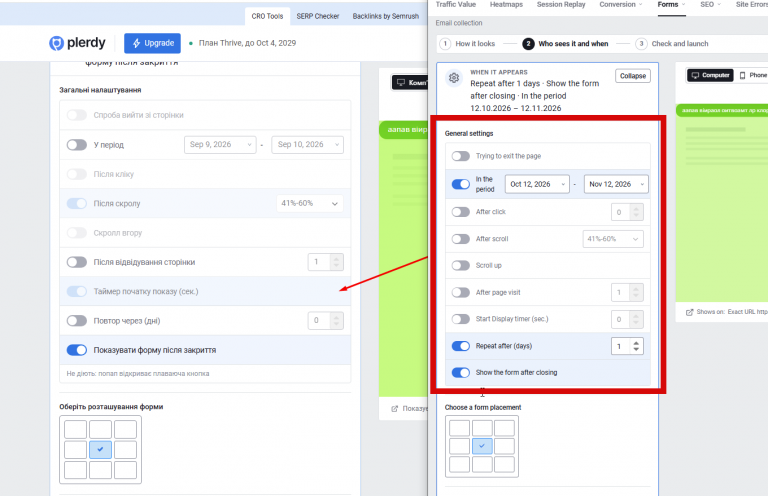Image resolution: width=768 pixels, height=496 pixels.
Task: Click the Plerdy logo
Action: [77, 43]
